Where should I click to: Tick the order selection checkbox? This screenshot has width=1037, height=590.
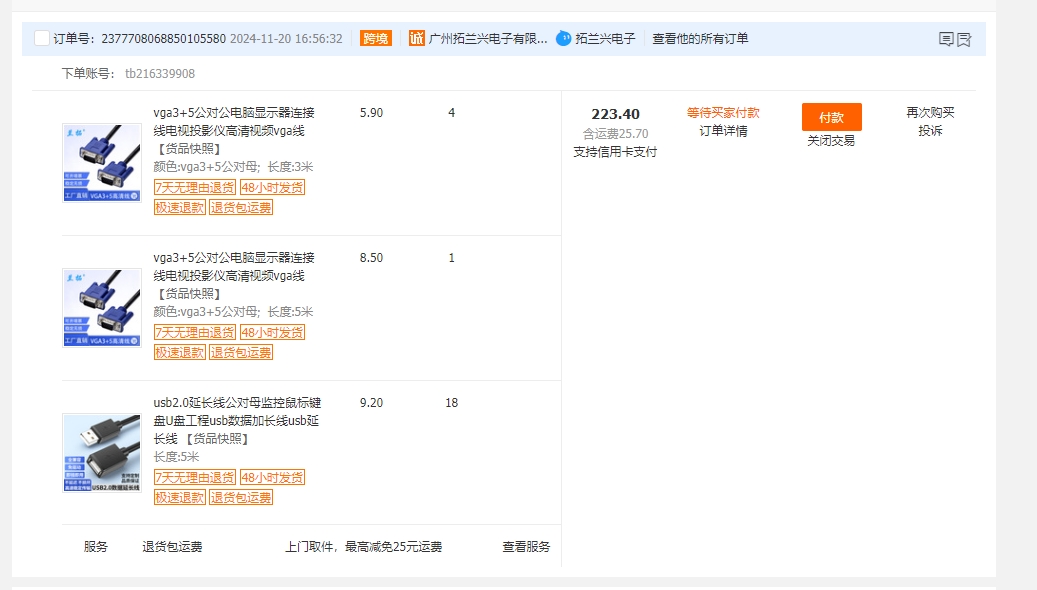coord(41,39)
